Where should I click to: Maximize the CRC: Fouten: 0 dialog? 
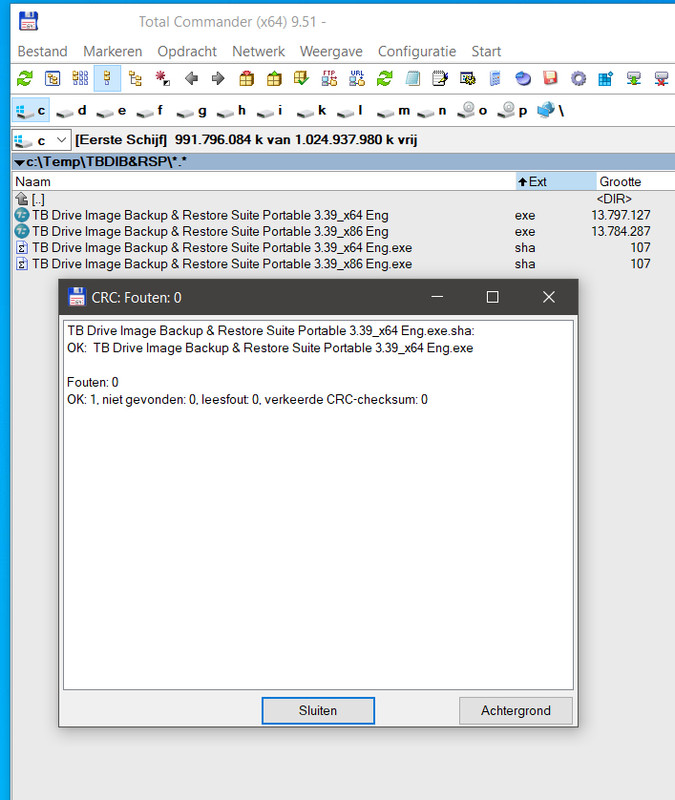point(492,297)
